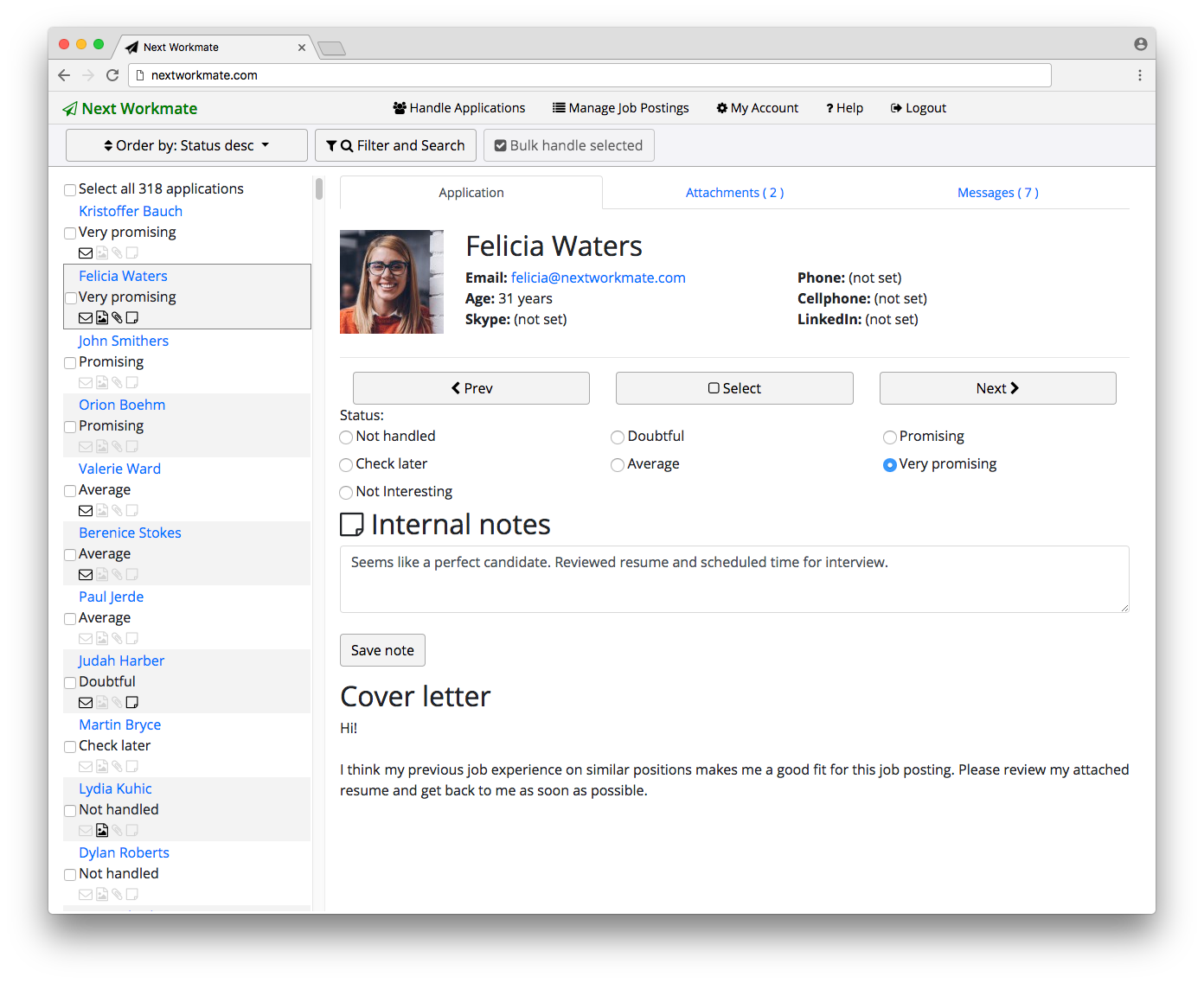This screenshot has width=1204, height=983.
Task: Click photo icon under Felicia Waters row
Action: coord(102,317)
